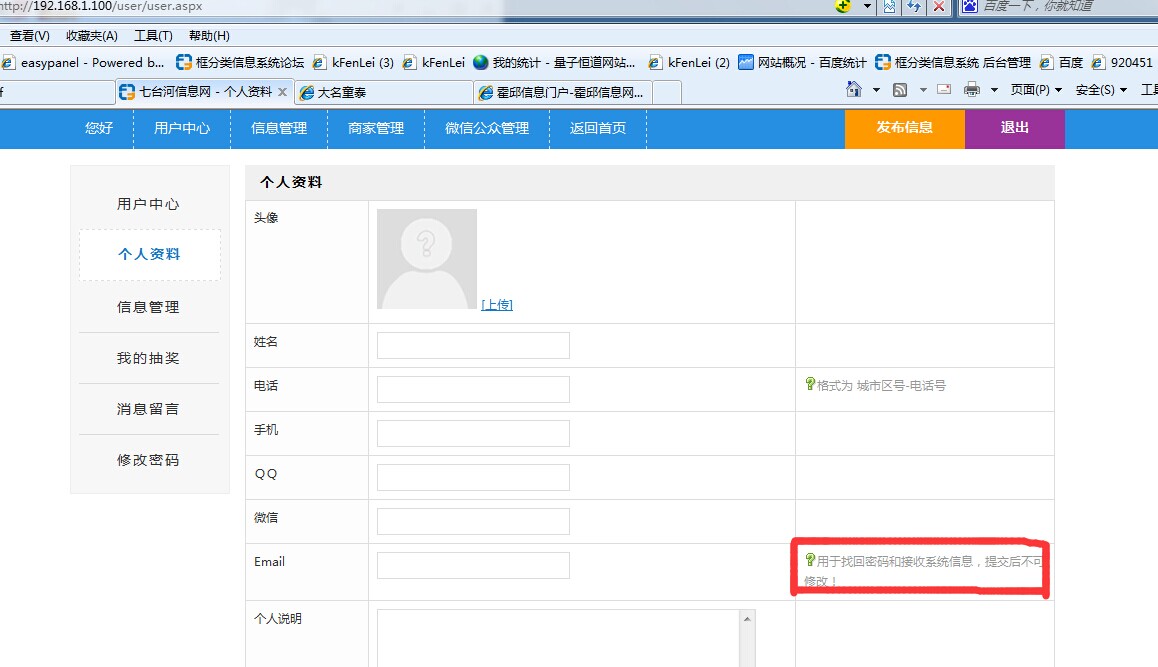Image resolution: width=1158 pixels, height=667 pixels.
Task: Click the refresh arrows icon near address bar
Action: [x=914, y=6]
